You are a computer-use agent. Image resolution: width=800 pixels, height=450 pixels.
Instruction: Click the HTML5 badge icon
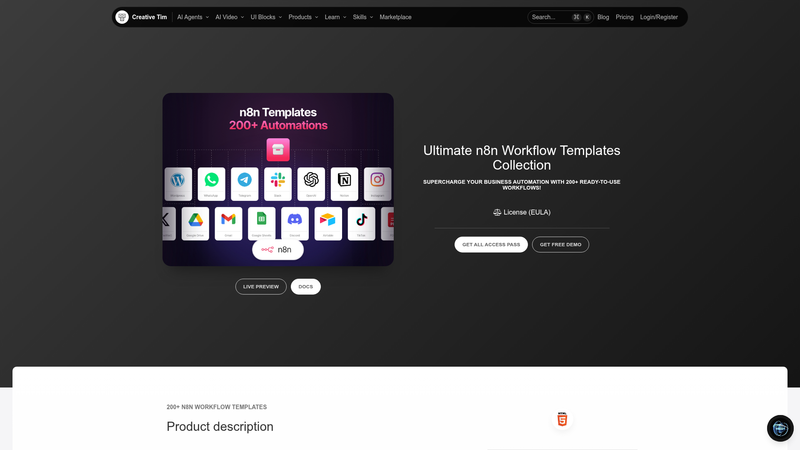coord(562,419)
